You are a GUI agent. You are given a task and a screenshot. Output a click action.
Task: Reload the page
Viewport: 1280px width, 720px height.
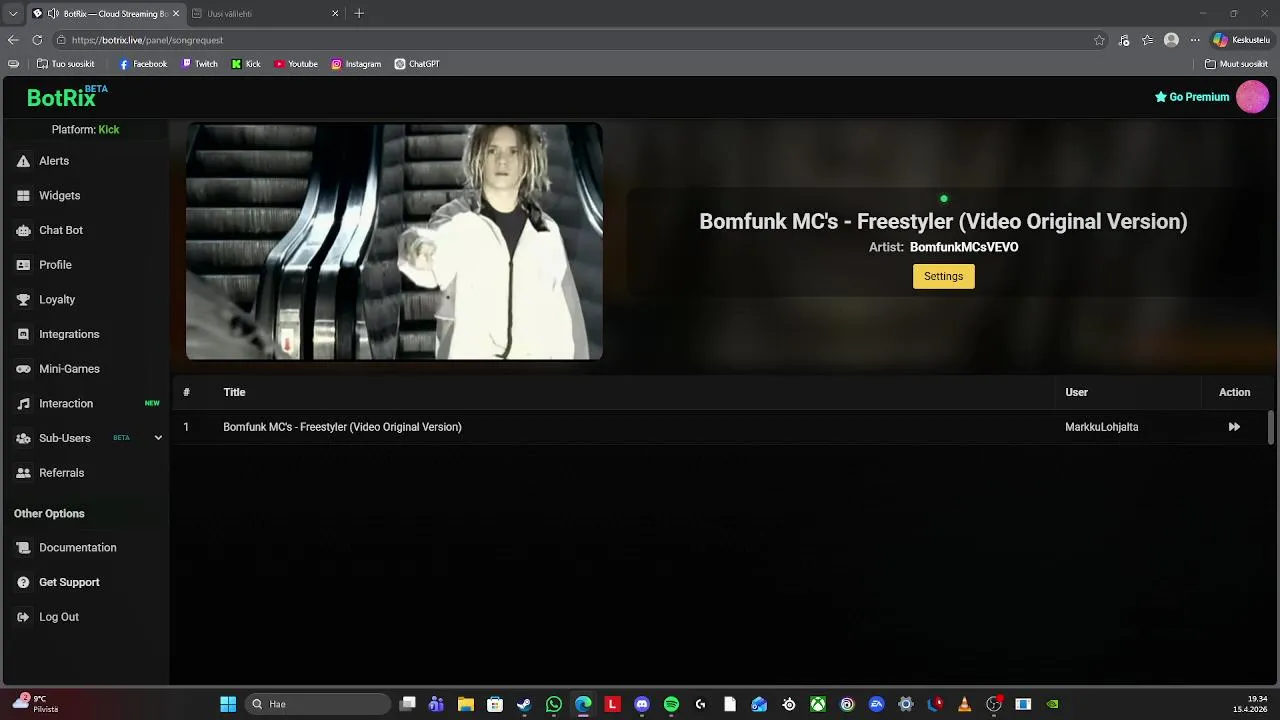point(37,40)
